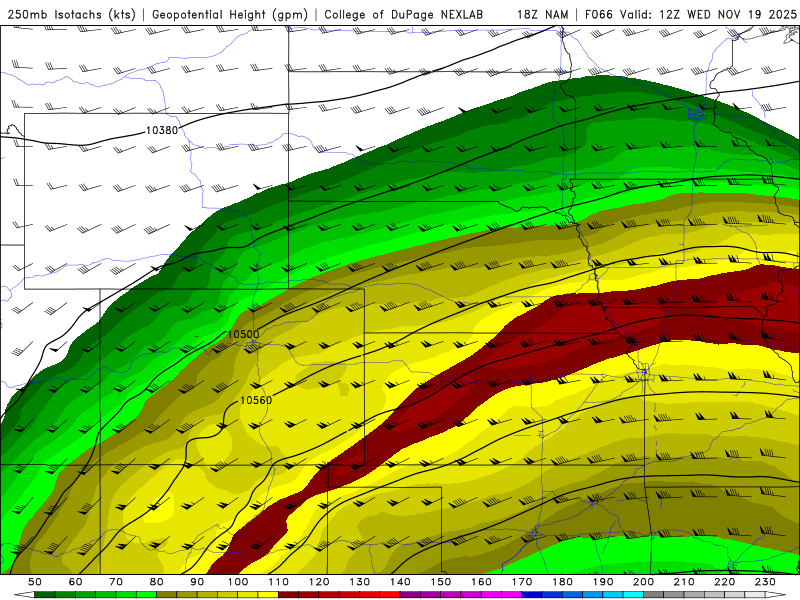The image size is (800, 600).
Task: Click the 200 knot legend label
Action: click(x=643, y=582)
